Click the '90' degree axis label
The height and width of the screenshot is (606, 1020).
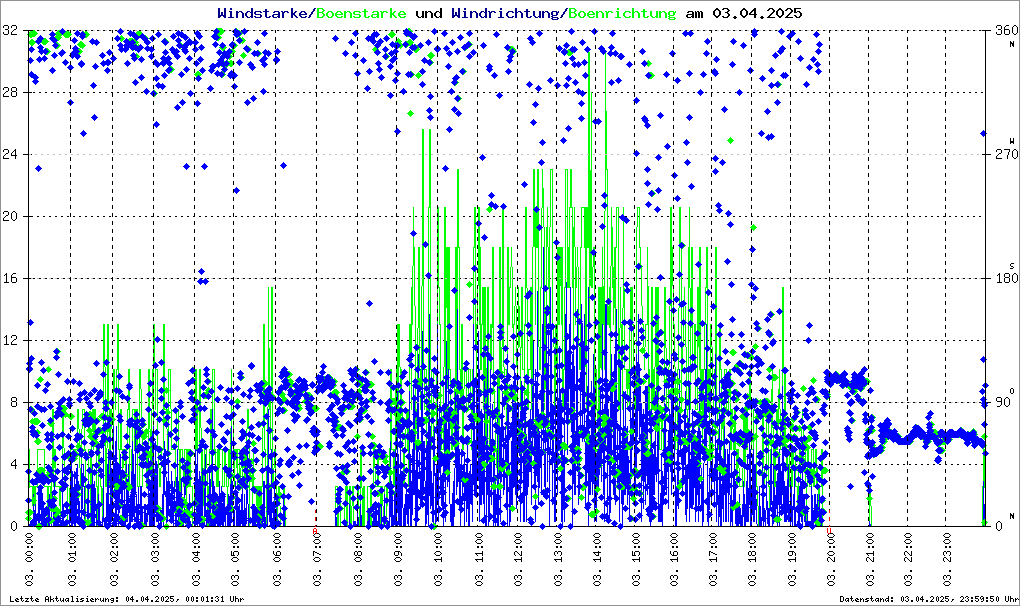point(1002,402)
